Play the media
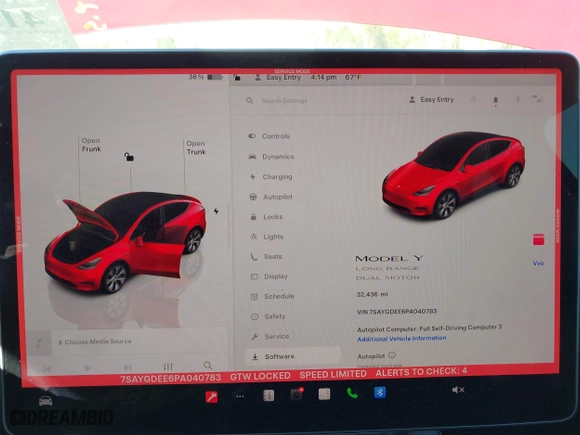This screenshot has width=580, height=435. 87,368
